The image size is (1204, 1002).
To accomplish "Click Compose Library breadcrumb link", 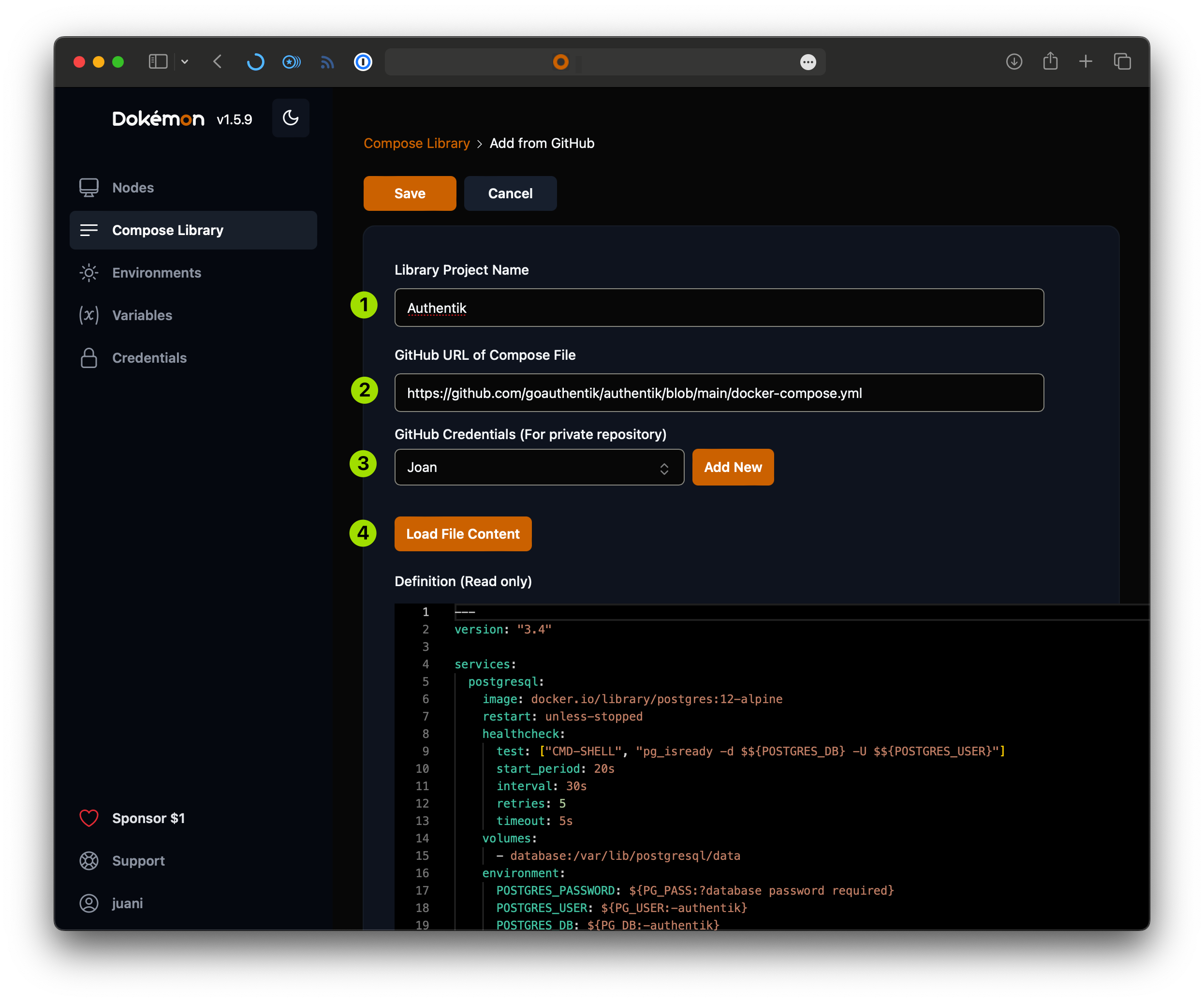I will (416, 144).
